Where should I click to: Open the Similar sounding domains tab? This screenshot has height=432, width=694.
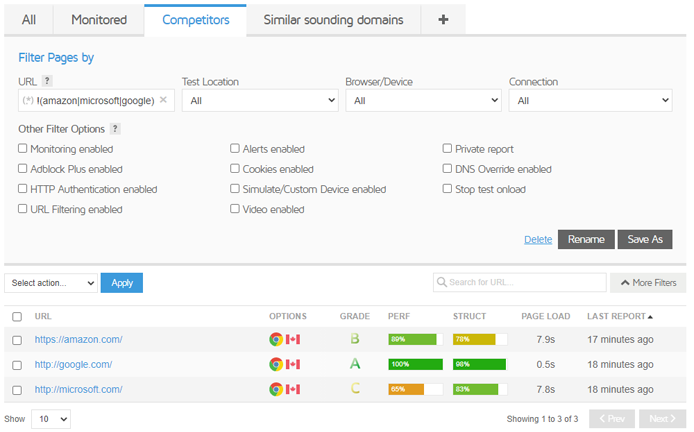333,20
